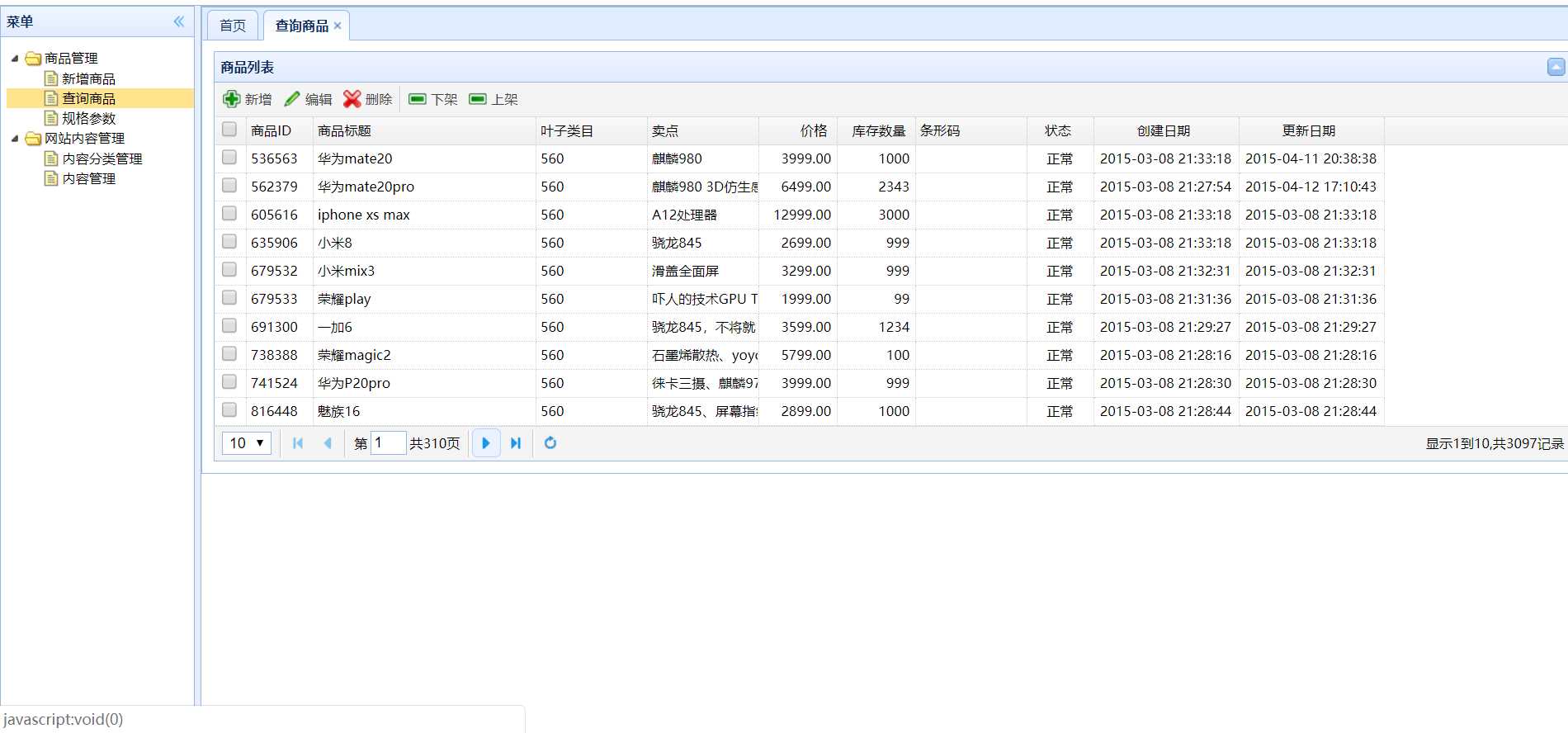Viewport: 1568px width, 733px height.
Task: Open 内容管理 in the menu tree
Action: [89, 178]
